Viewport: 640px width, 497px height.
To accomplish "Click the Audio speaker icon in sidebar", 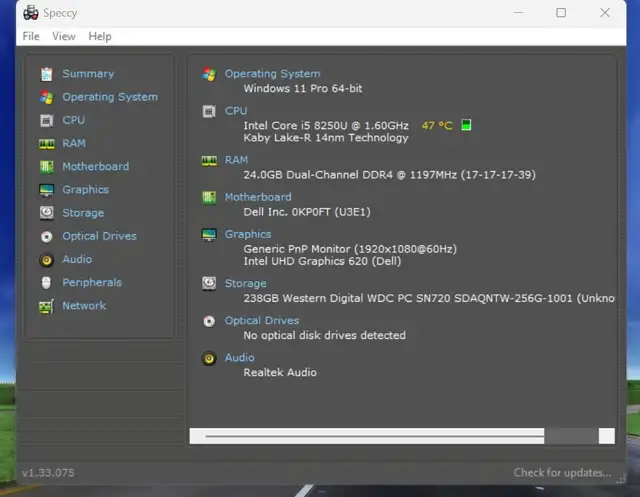I will pos(47,260).
